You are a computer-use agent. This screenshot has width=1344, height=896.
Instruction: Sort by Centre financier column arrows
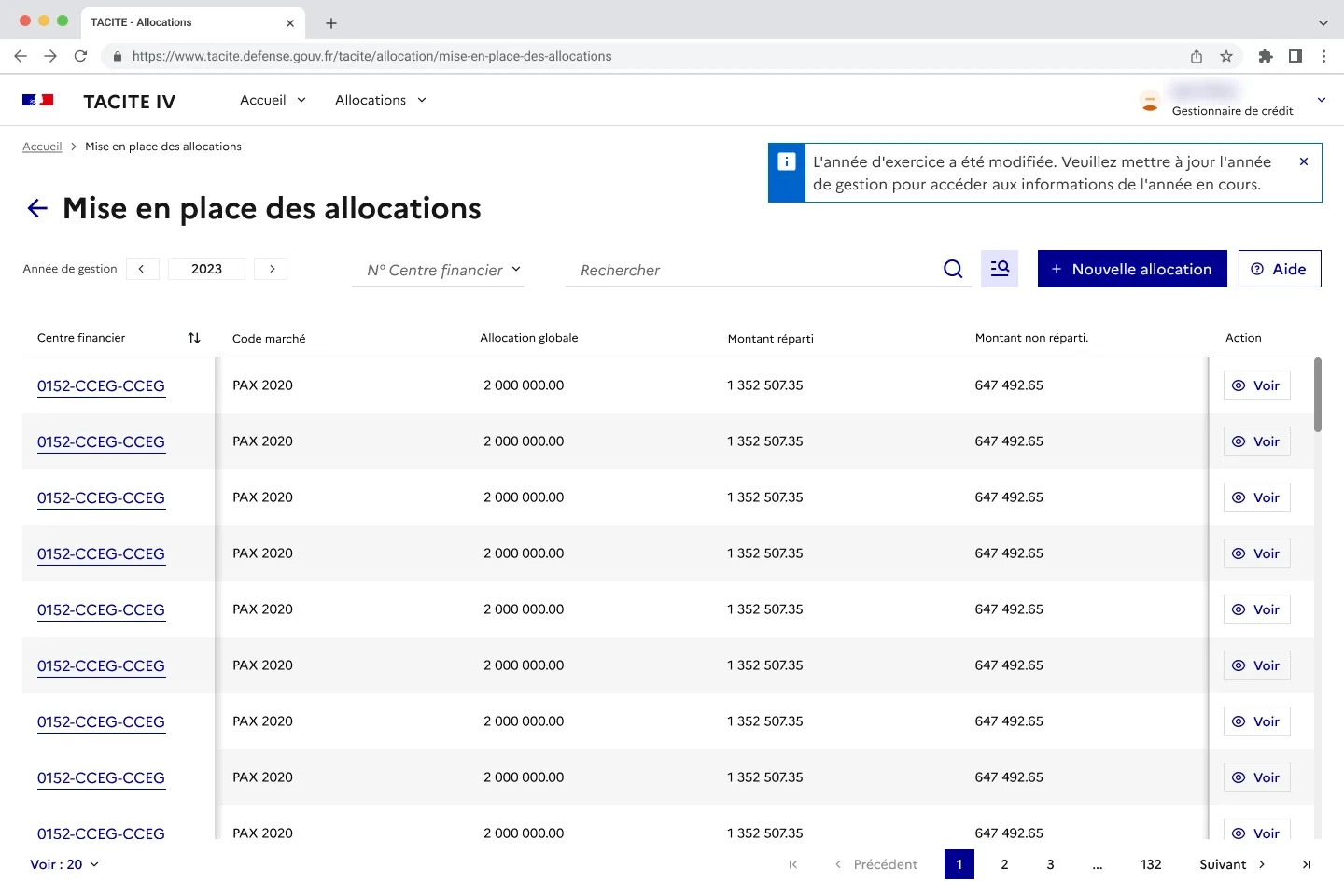coord(194,338)
